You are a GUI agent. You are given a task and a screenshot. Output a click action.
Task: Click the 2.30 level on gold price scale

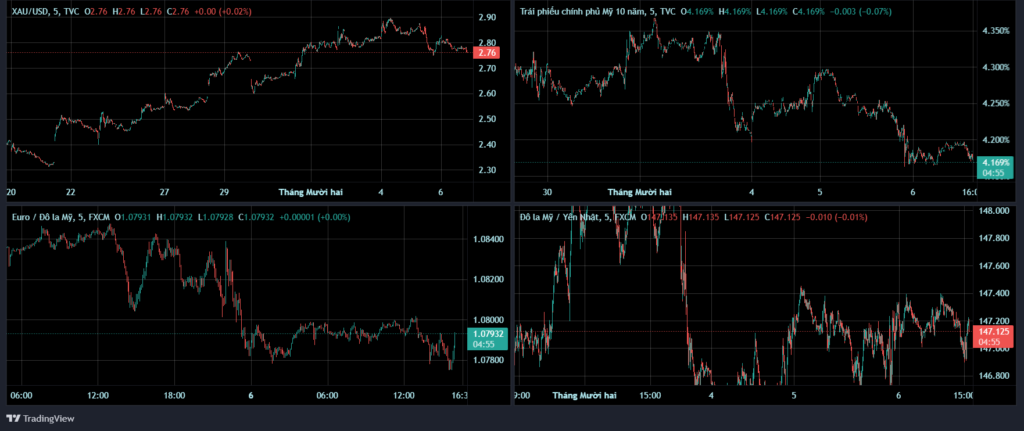(487, 170)
